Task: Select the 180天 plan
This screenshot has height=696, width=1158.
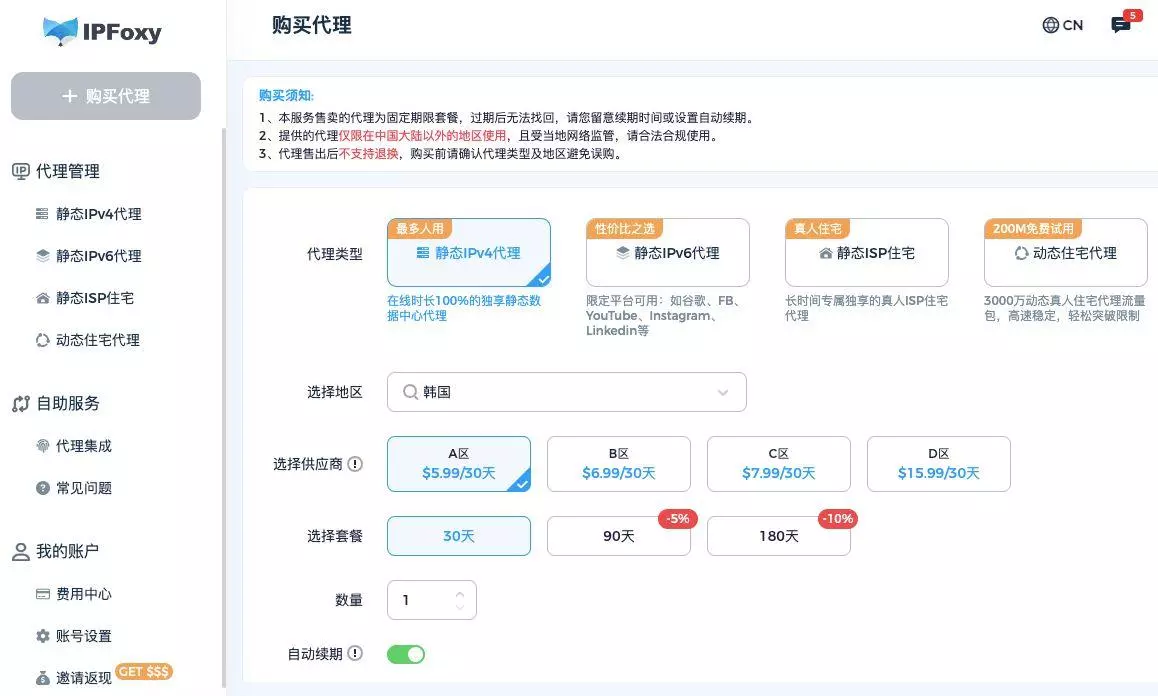Action: pyautogui.click(x=778, y=536)
